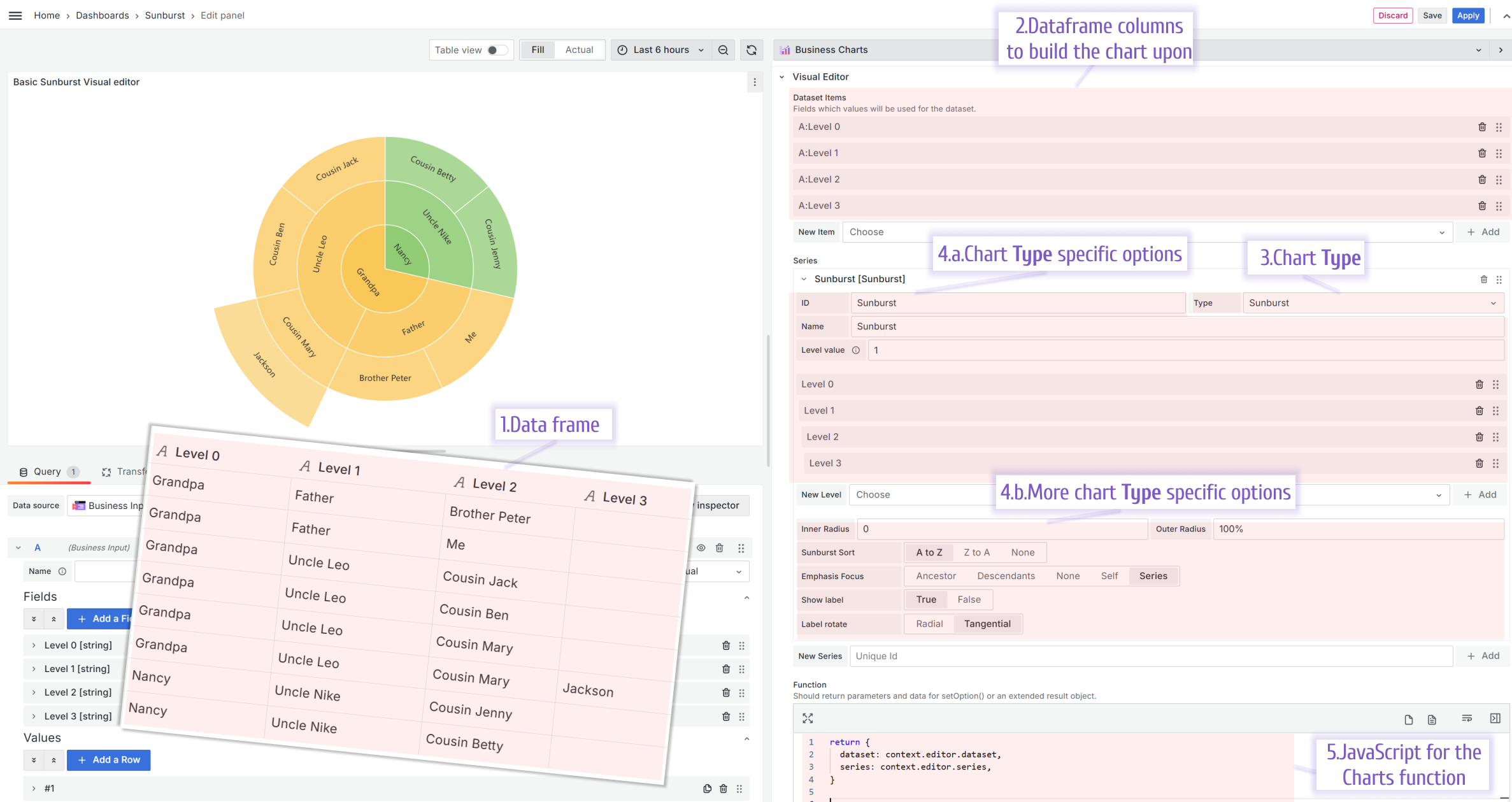The height and width of the screenshot is (802, 1512).
Task: Refresh the dashboard data
Action: click(752, 50)
